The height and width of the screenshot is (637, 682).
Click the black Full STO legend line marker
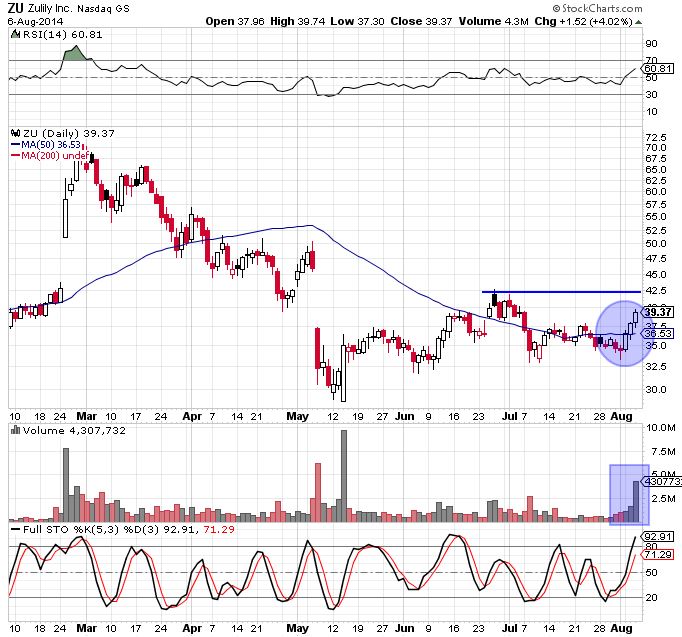click(15, 529)
